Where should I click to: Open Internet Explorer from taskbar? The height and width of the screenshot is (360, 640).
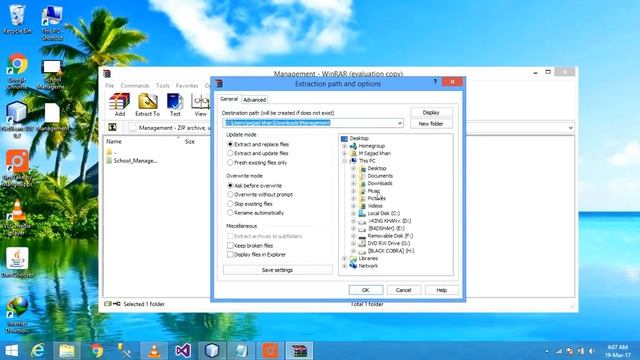point(38,351)
